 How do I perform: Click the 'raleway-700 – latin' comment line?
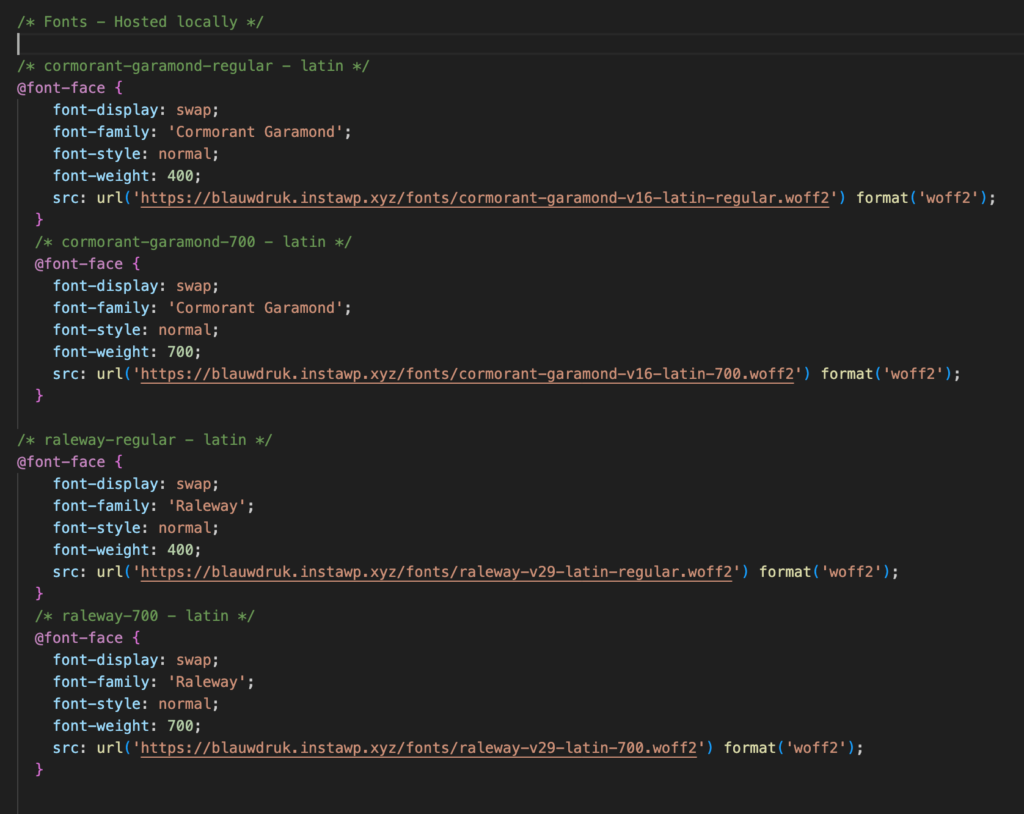(x=144, y=616)
